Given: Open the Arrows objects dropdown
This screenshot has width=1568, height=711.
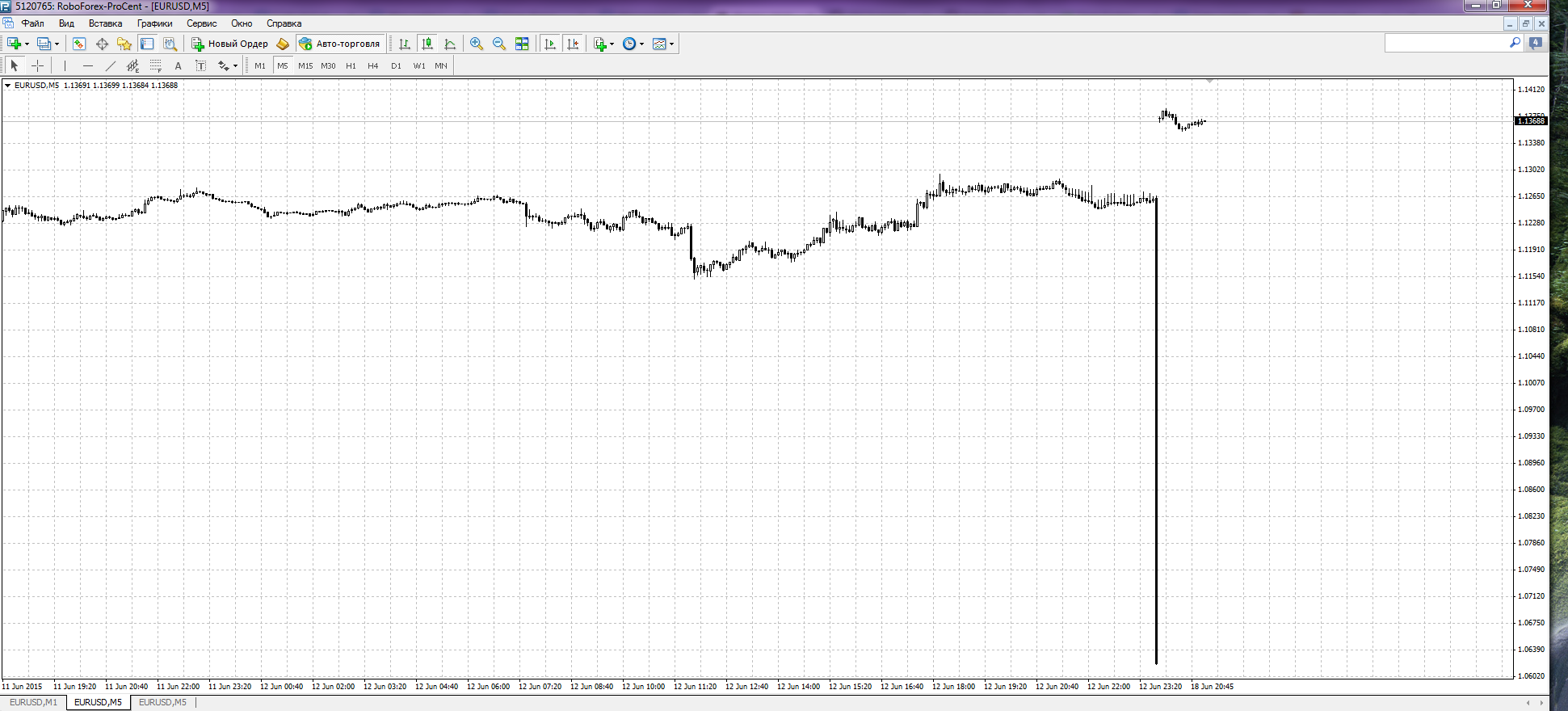Looking at the screenshot, I should tap(235, 65).
